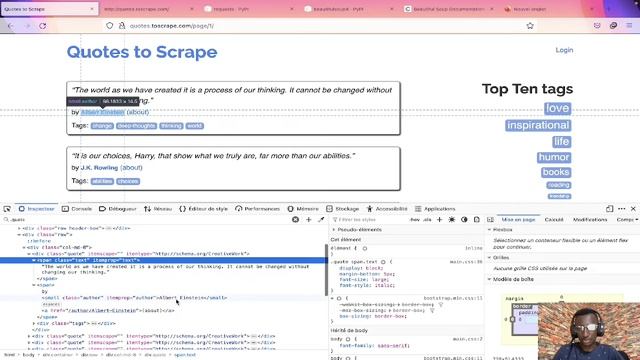
Task: Switch to Beautiful Soup Documentation tab
Action: 448,9
